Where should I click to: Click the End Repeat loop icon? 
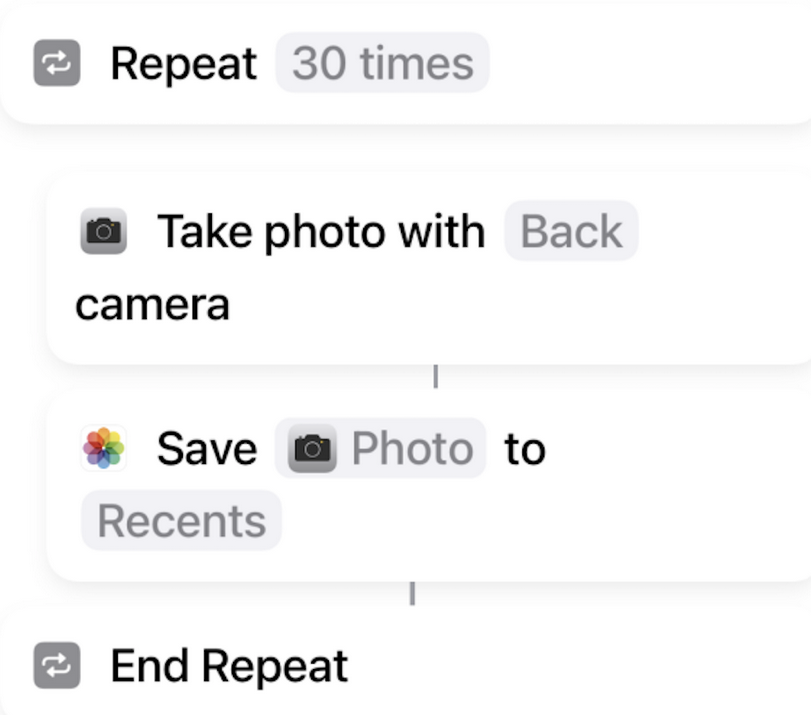[x=56, y=666]
